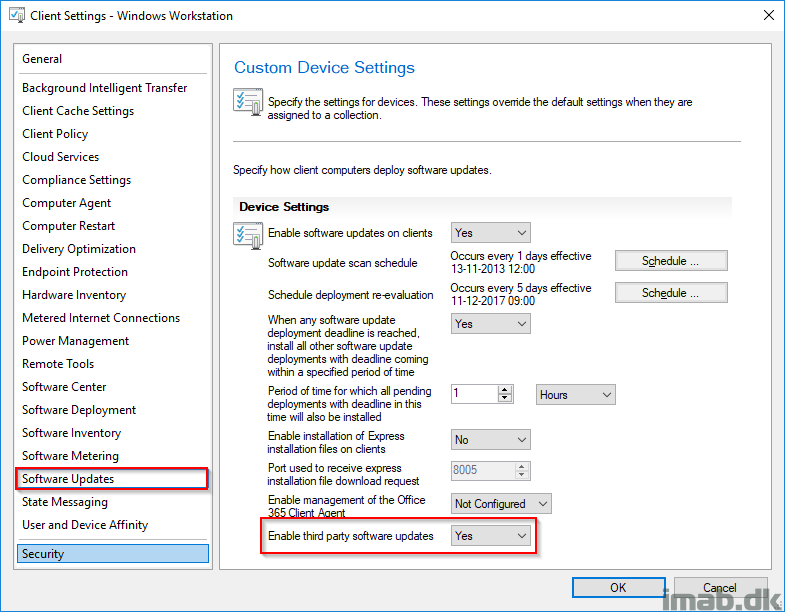Click Schedule button for software update scan

click(671, 261)
